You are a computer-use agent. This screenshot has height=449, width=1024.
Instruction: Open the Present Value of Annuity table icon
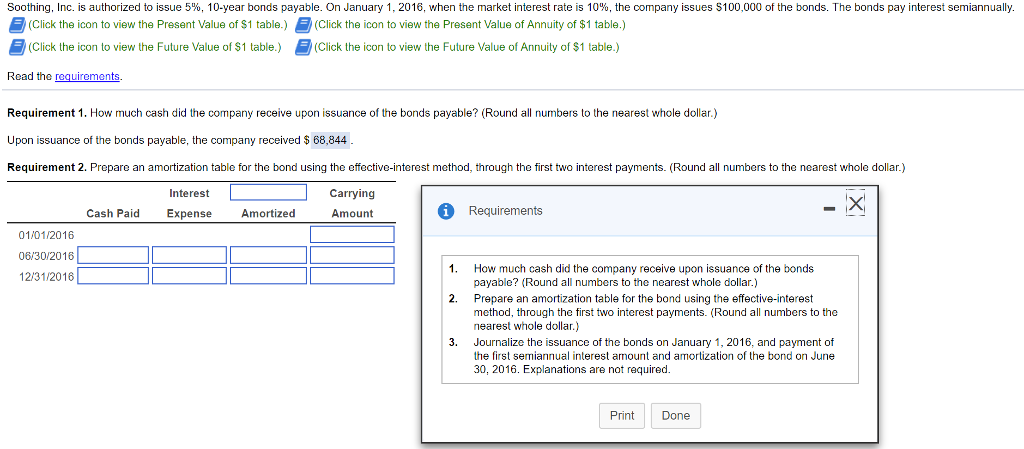302,25
